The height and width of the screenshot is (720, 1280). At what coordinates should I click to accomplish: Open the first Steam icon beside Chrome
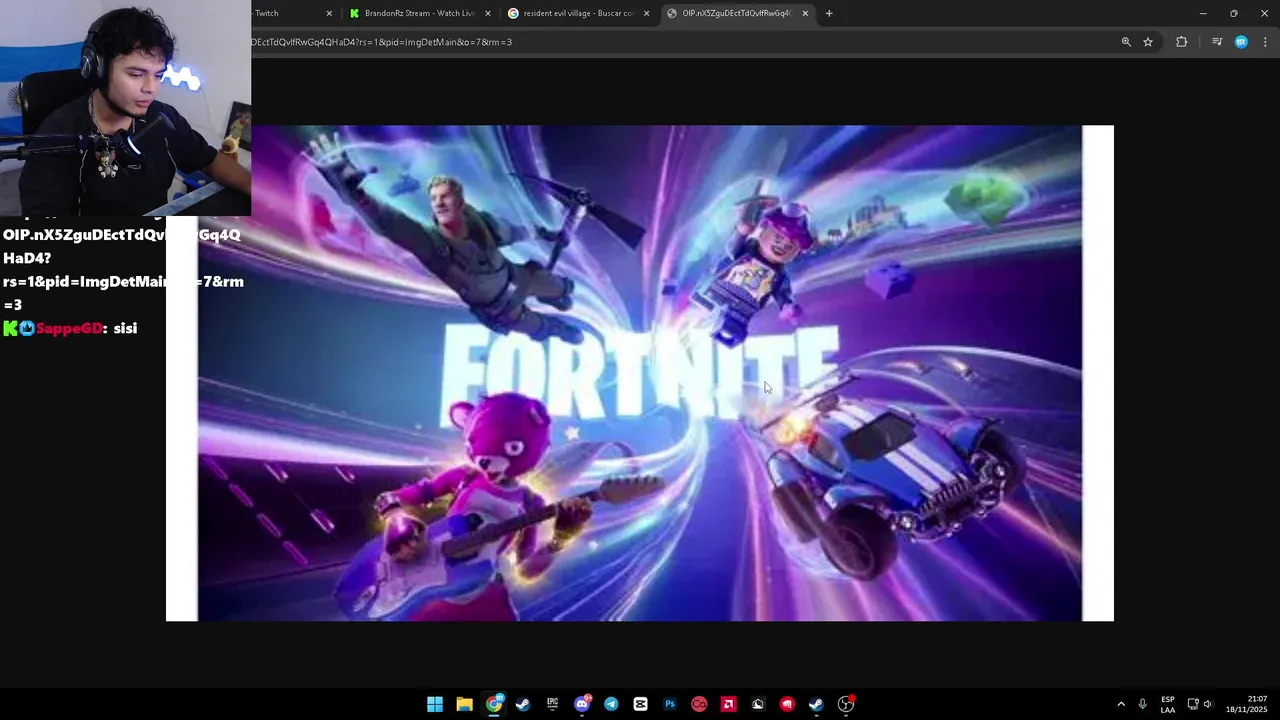click(x=523, y=704)
